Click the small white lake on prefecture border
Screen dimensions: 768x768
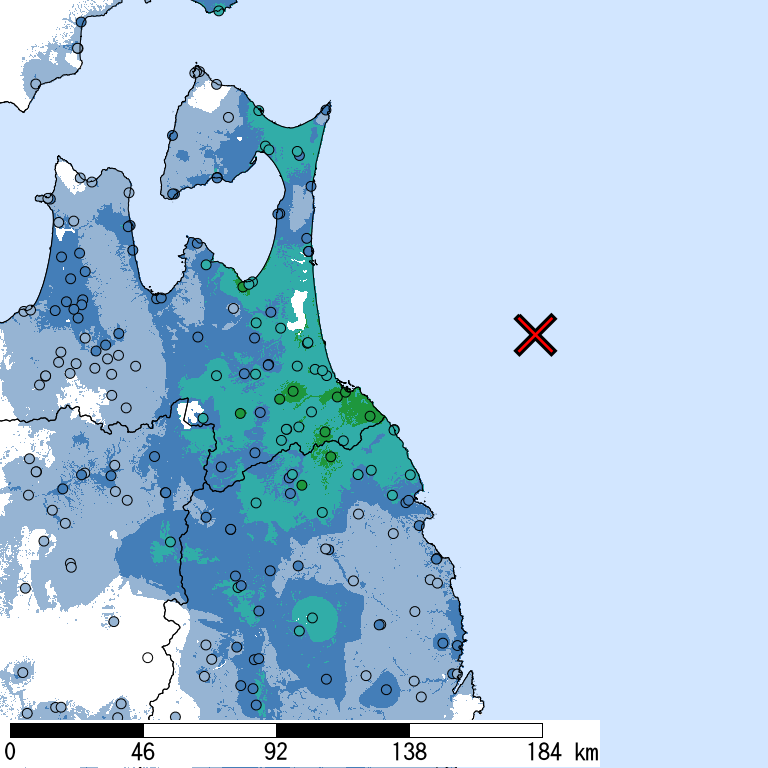coord(190,412)
